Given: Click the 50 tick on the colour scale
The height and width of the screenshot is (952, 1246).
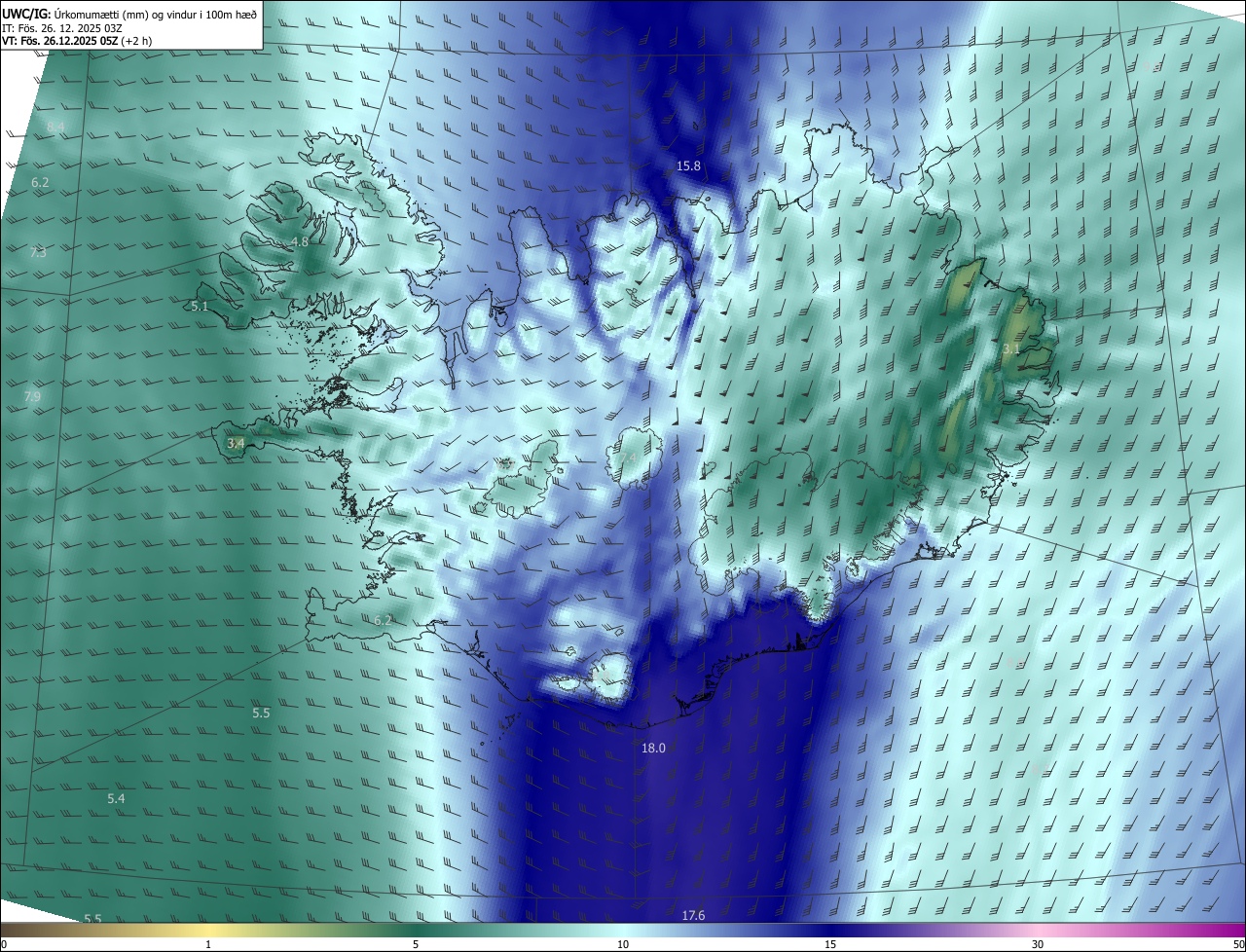Looking at the screenshot, I should [1238, 945].
